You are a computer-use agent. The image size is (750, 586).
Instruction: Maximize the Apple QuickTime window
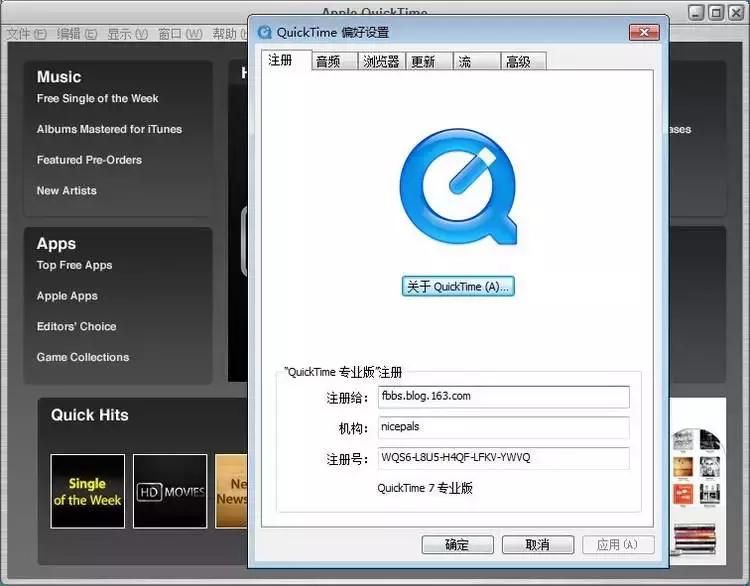pyautogui.click(x=716, y=13)
